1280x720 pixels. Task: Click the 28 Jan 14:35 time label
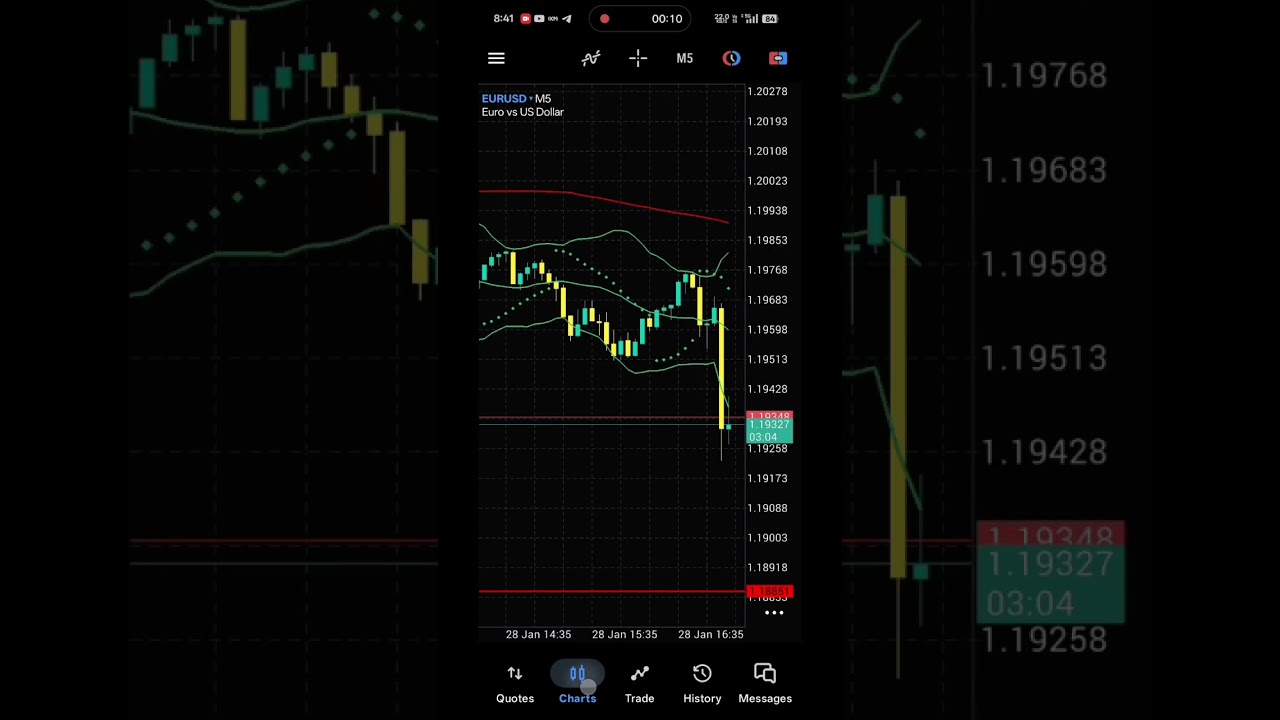(x=538, y=634)
